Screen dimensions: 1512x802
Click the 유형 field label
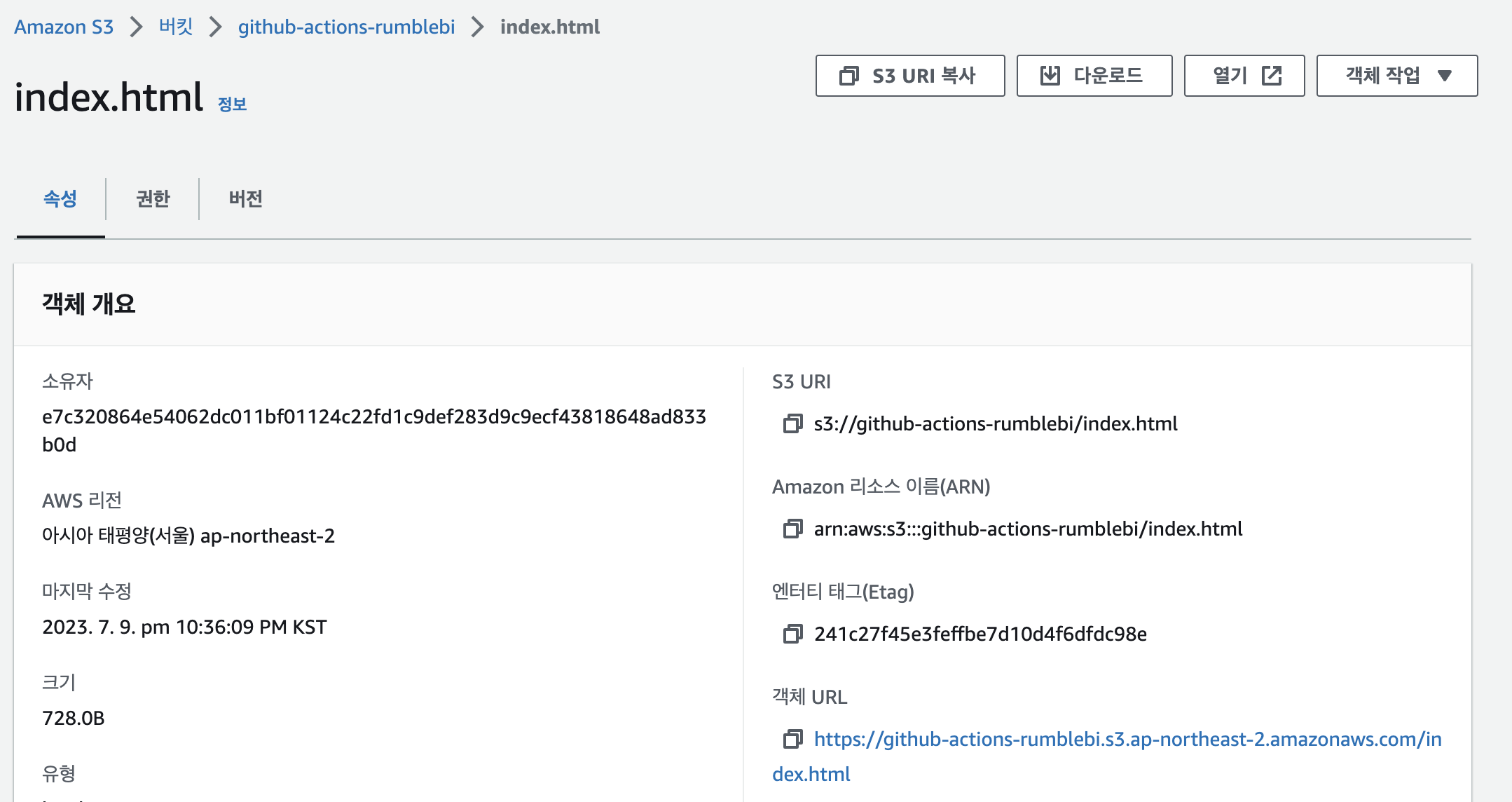click(59, 774)
